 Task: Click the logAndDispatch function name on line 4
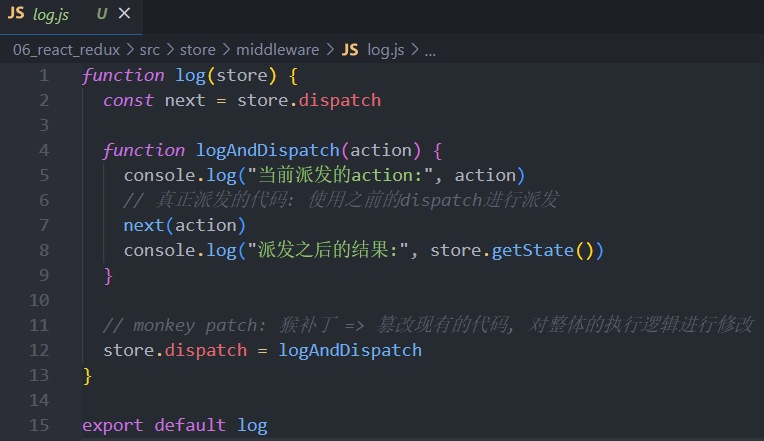point(268,150)
